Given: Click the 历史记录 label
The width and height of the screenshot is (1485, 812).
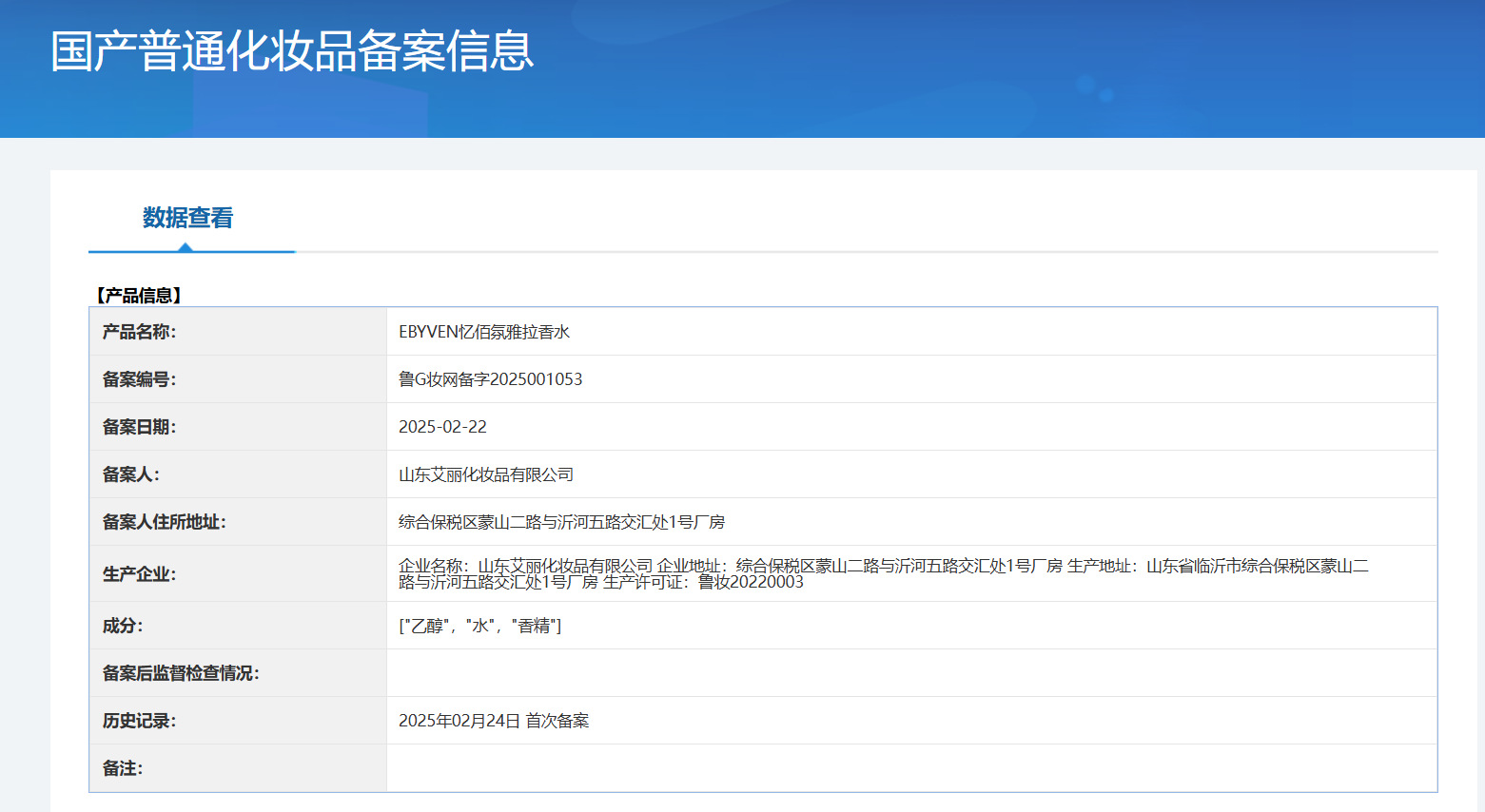Looking at the screenshot, I should (x=139, y=721).
